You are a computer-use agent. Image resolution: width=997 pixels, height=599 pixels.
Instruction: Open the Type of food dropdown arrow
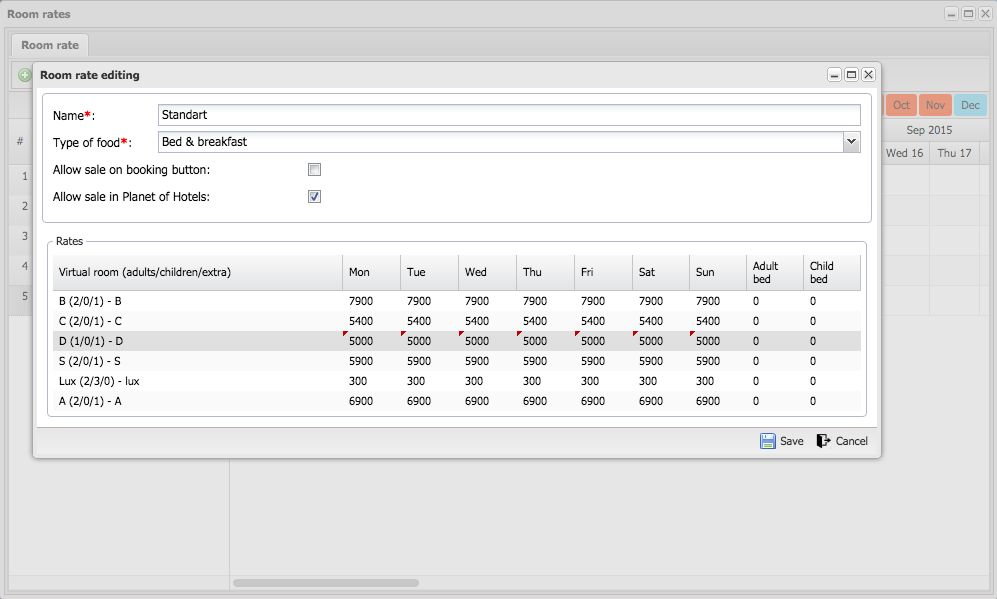point(851,142)
